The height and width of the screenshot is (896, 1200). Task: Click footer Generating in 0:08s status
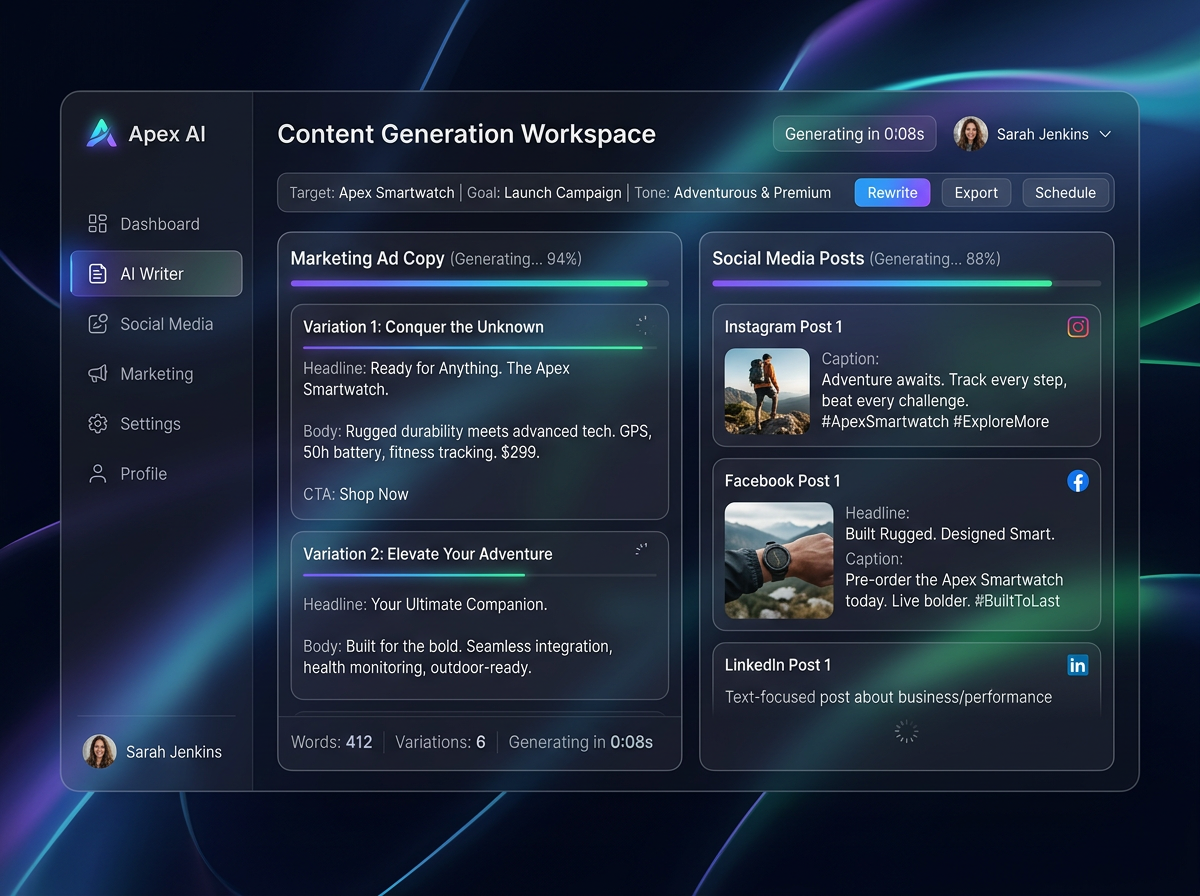[580, 742]
